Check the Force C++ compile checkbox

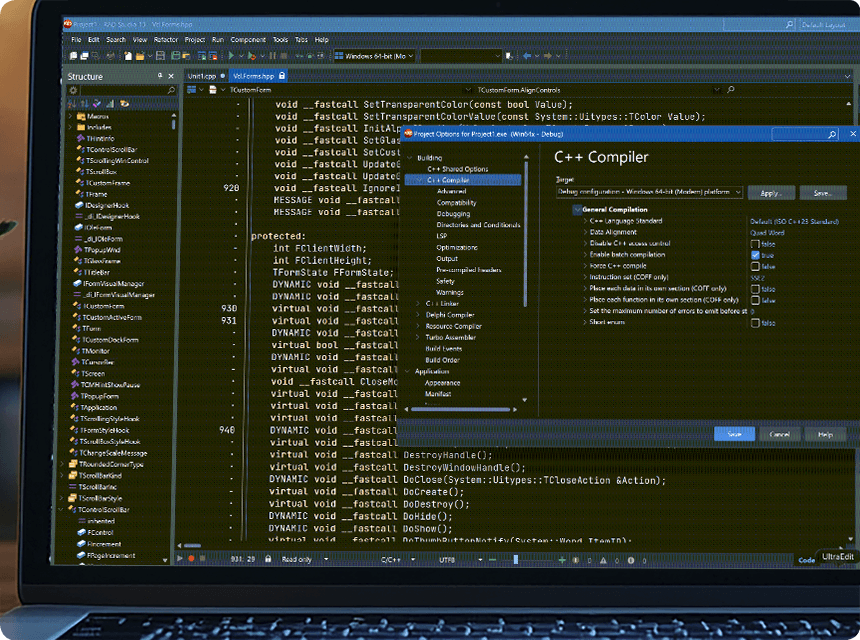point(755,266)
